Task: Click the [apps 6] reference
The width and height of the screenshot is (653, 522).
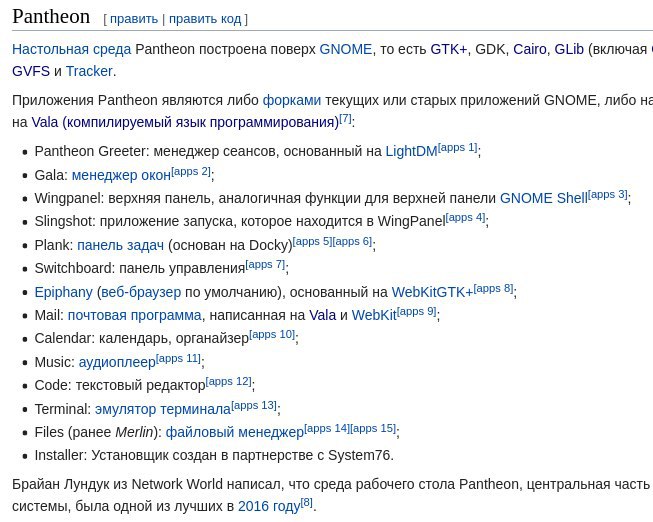Action: pyautogui.click(x=352, y=242)
